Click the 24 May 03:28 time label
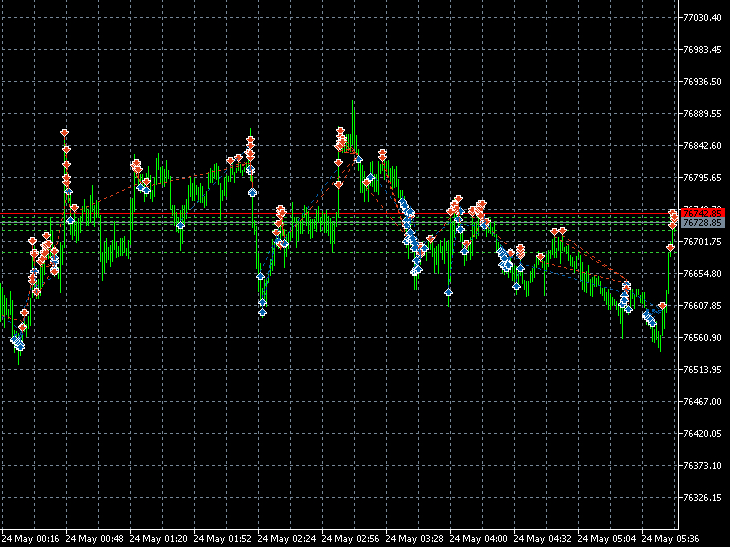 coord(415,539)
